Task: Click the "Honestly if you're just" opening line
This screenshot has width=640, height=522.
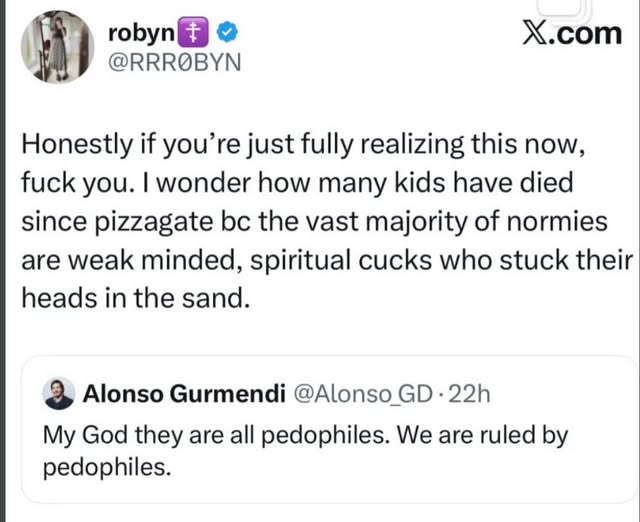Action: pos(142,145)
